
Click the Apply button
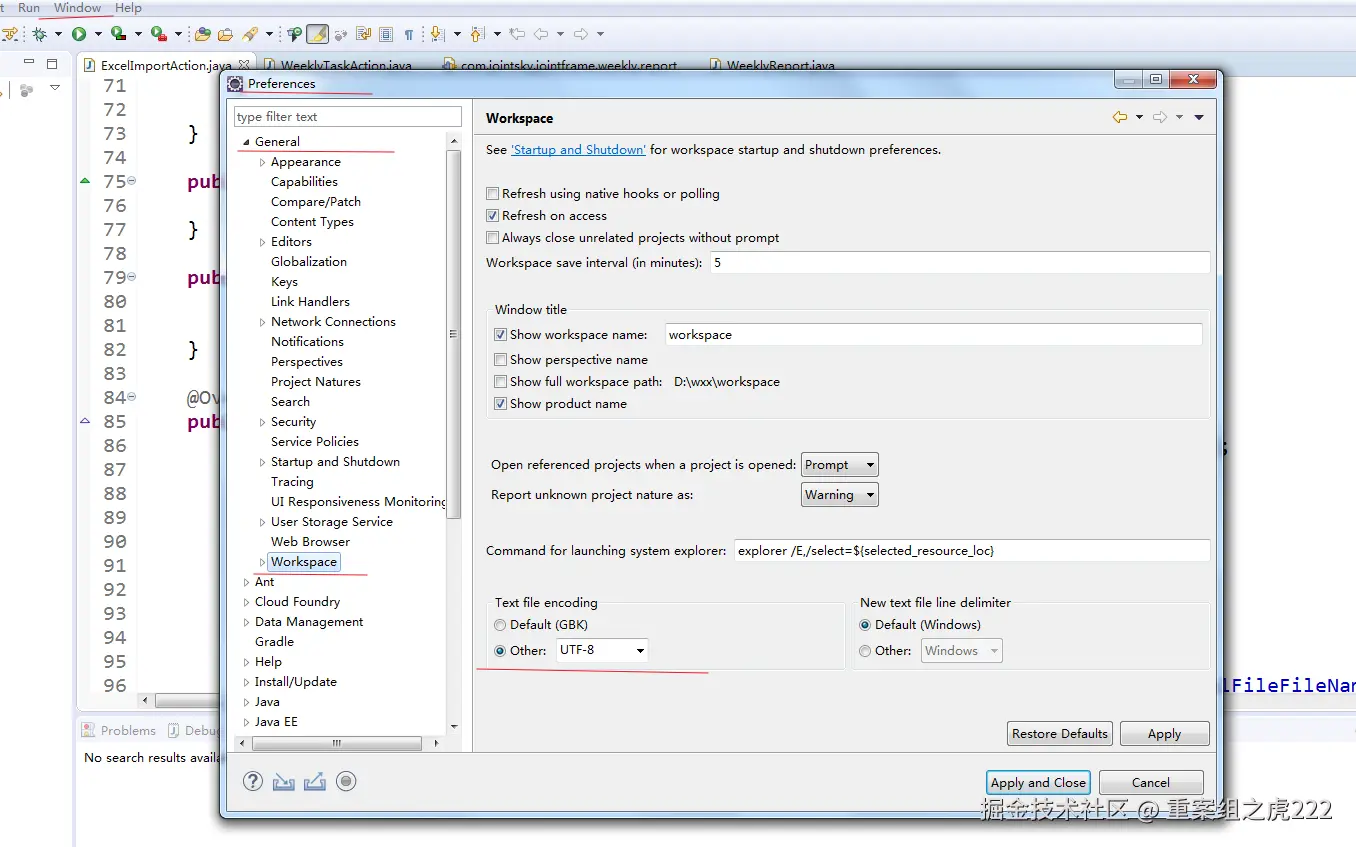[x=1164, y=734]
